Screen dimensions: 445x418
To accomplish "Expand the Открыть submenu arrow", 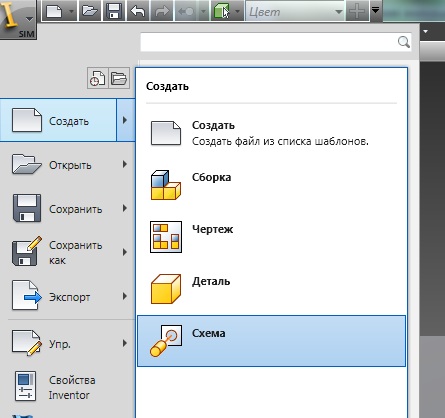I will pos(125,164).
